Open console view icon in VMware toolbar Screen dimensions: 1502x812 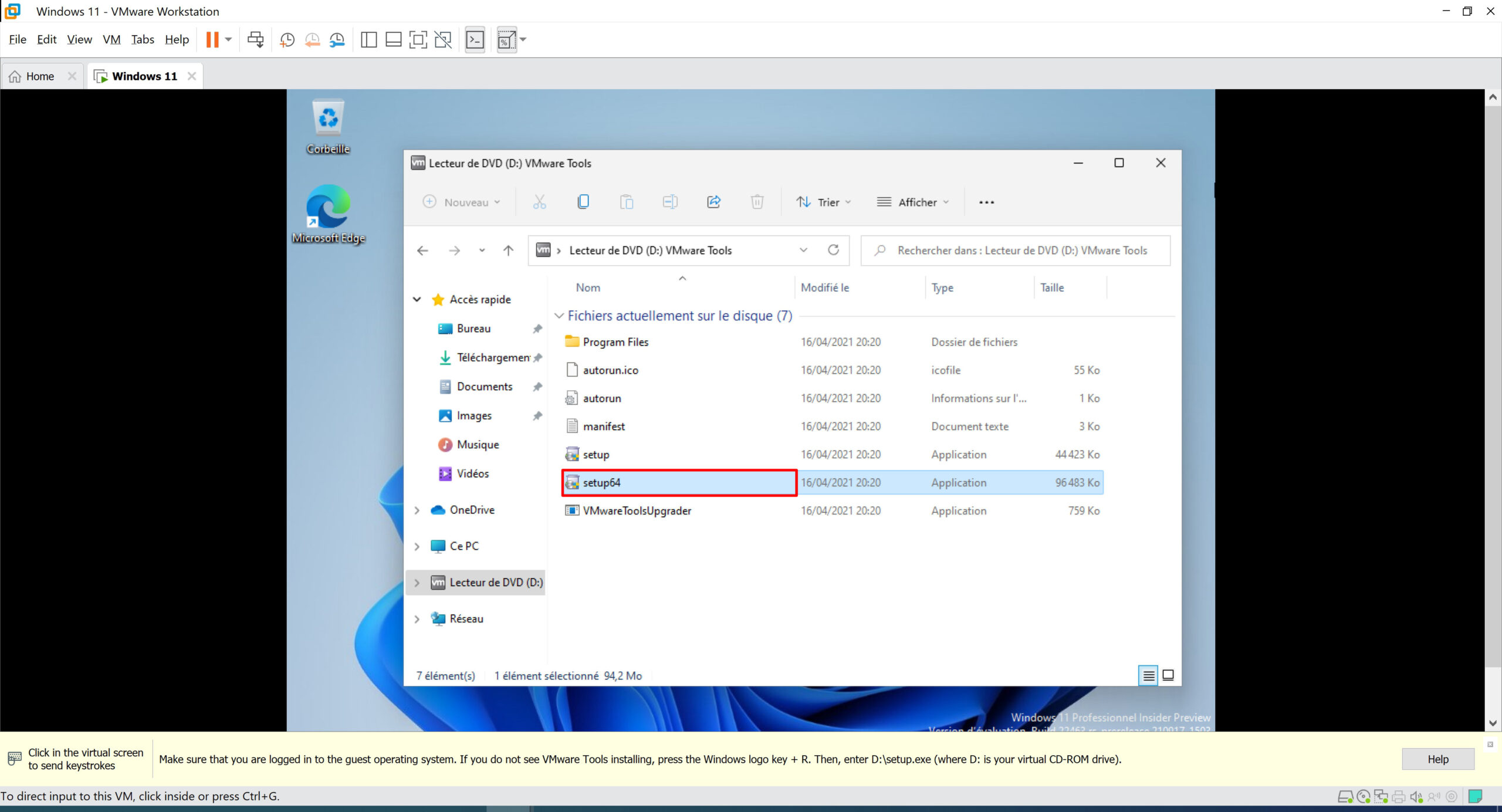(x=475, y=40)
